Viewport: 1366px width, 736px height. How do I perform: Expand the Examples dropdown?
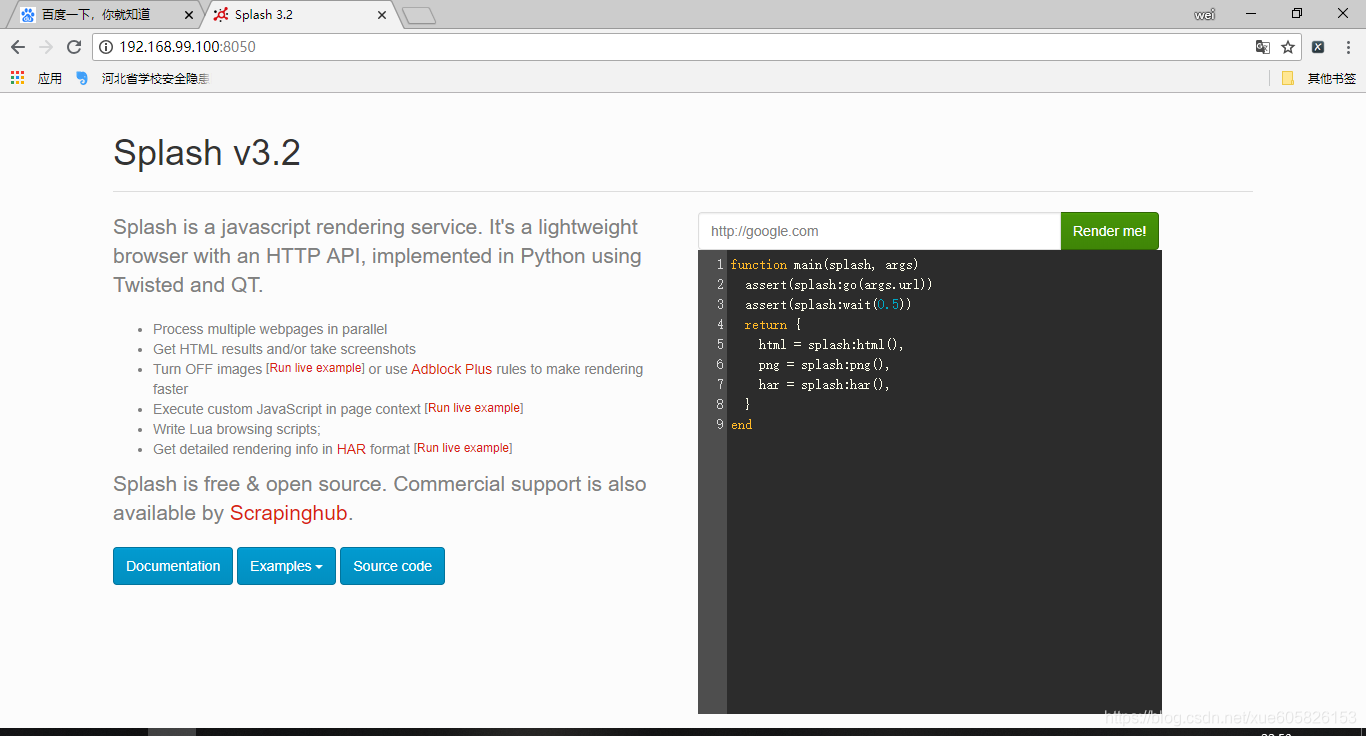pos(286,566)
